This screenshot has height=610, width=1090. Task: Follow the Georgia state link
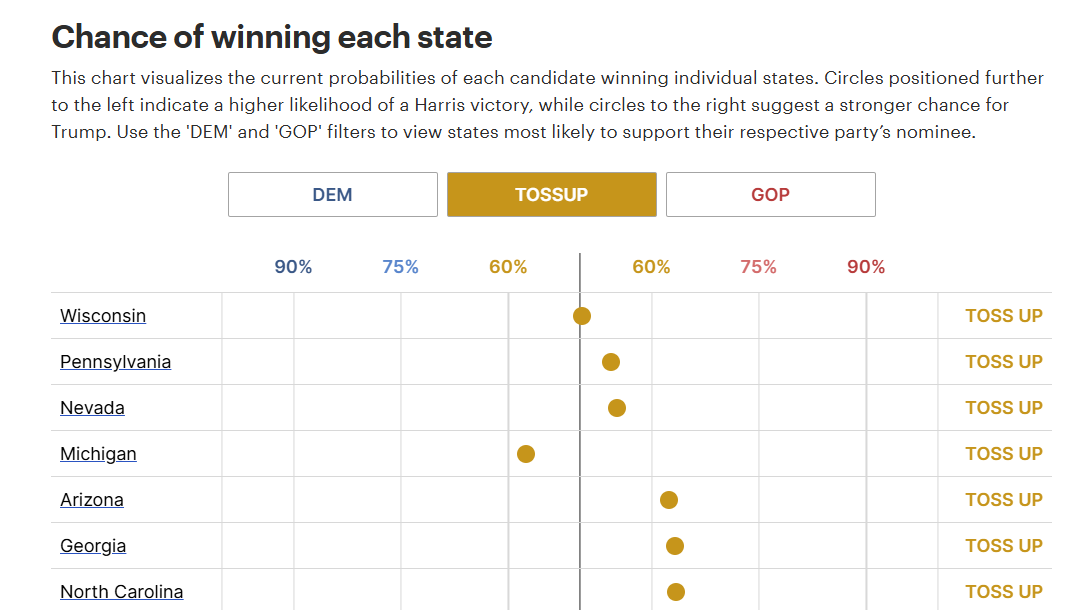(x=93, y=546)
